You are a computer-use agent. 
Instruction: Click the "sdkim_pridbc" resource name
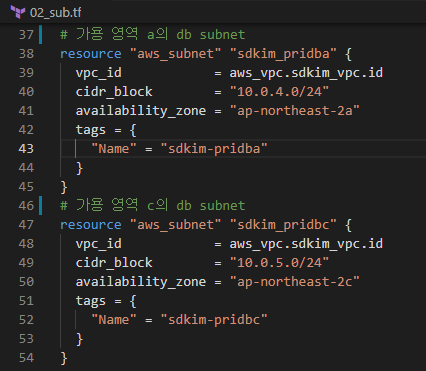pyautogui.click(x=283, y=225)
